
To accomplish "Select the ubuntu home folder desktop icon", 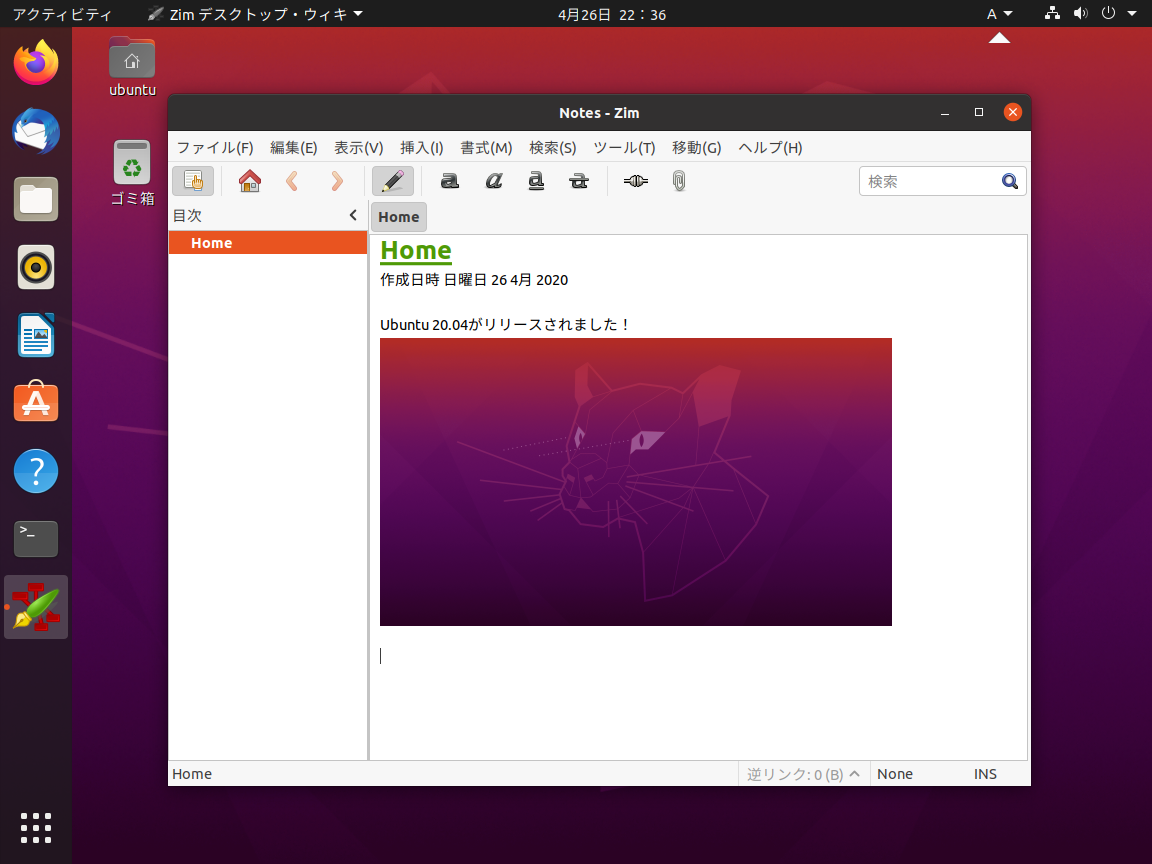I will click(132, 68).
